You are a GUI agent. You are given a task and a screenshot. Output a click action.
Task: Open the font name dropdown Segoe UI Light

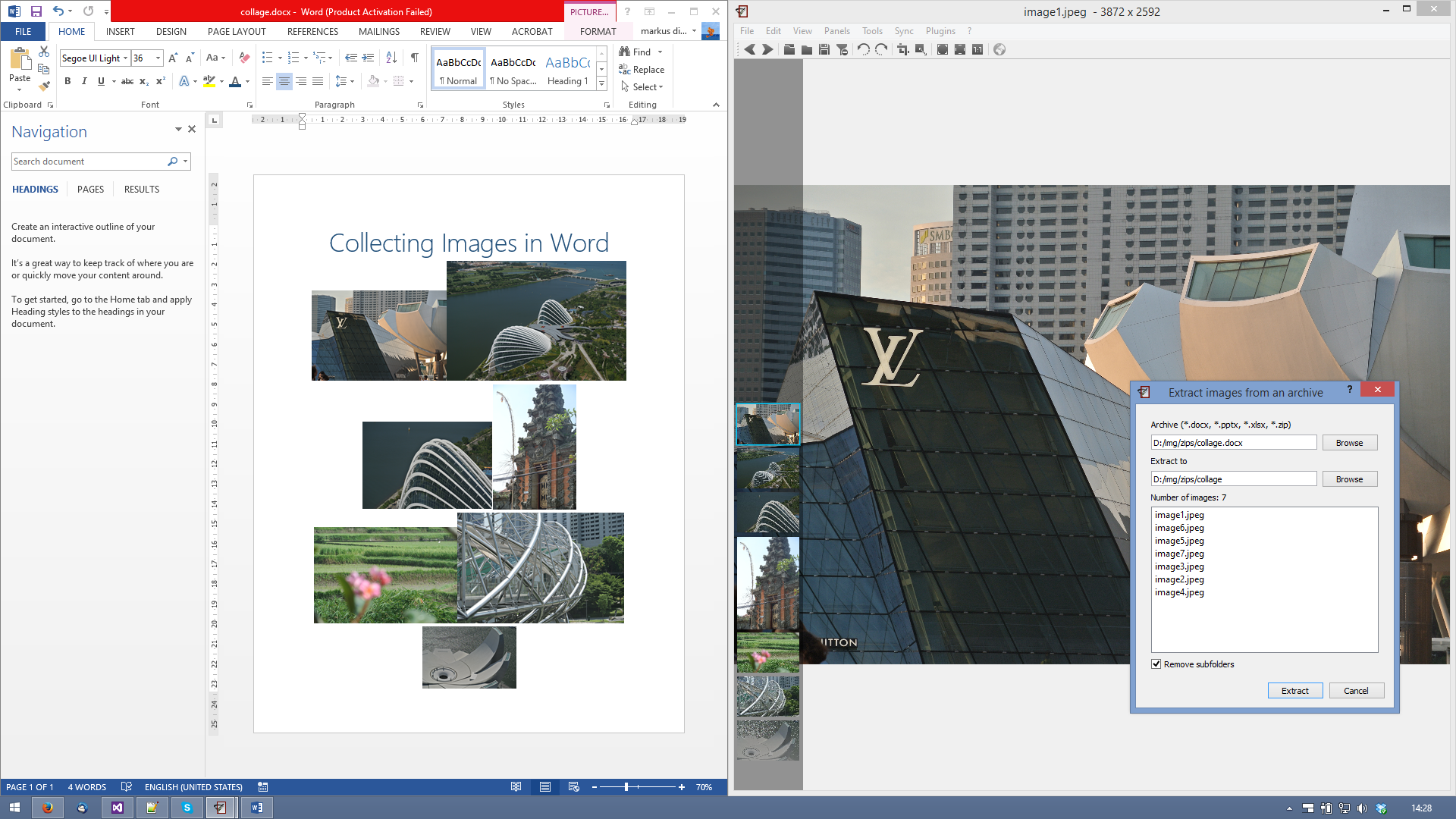coord(125,58)
